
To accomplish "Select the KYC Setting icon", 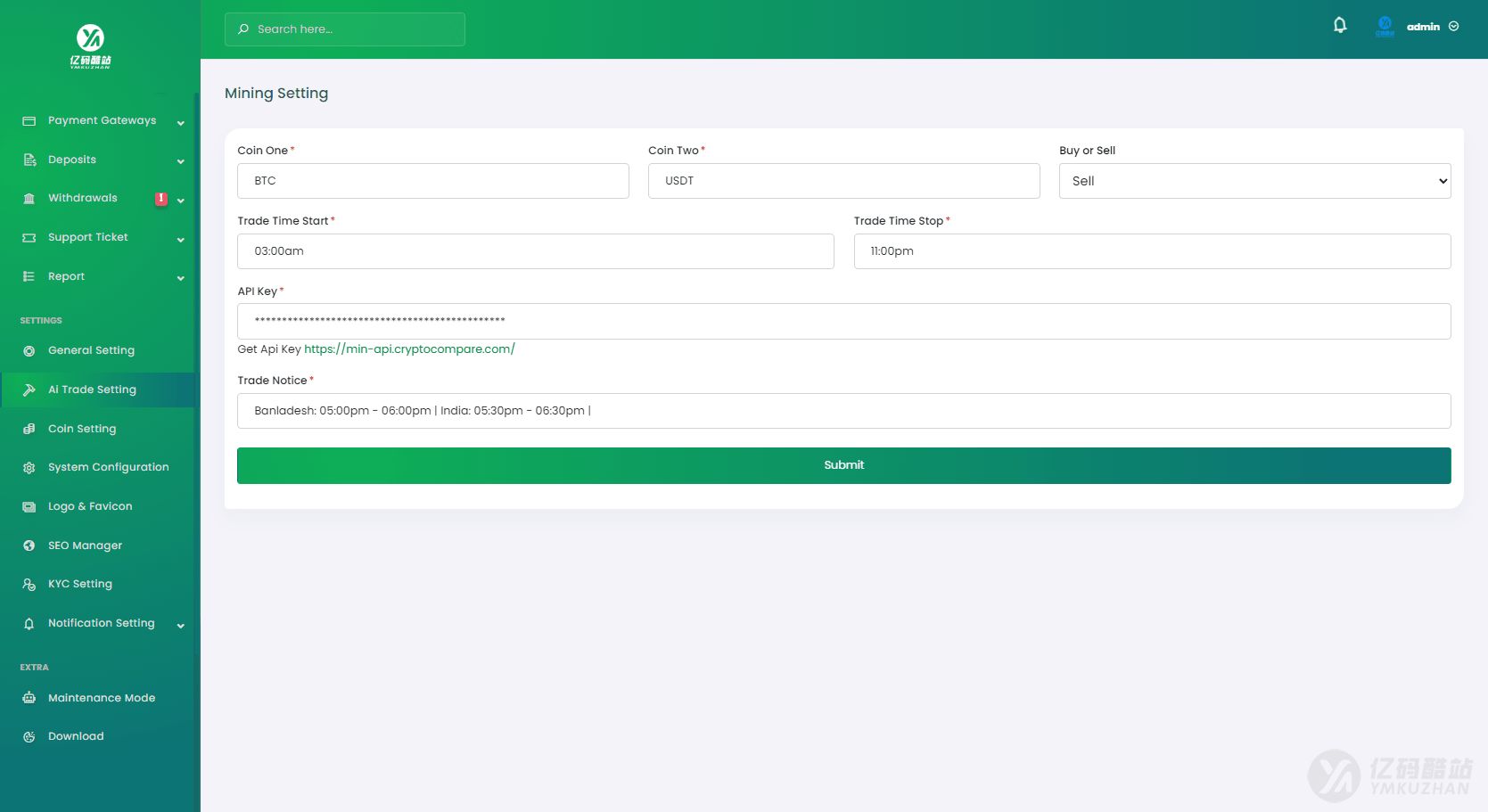I will click(x=29, y=584).
